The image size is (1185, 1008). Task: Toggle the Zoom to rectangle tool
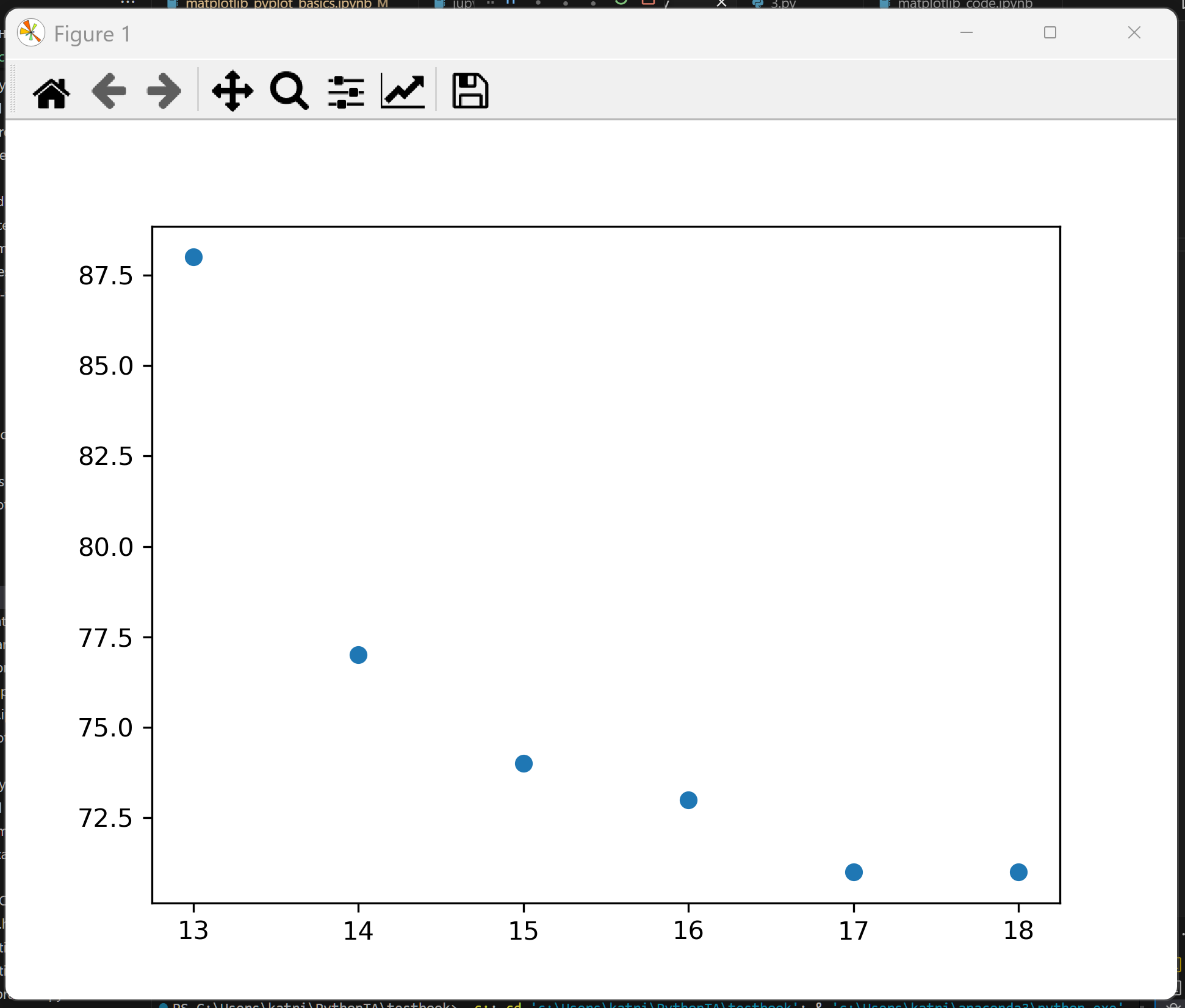click(x=289, y=92)
